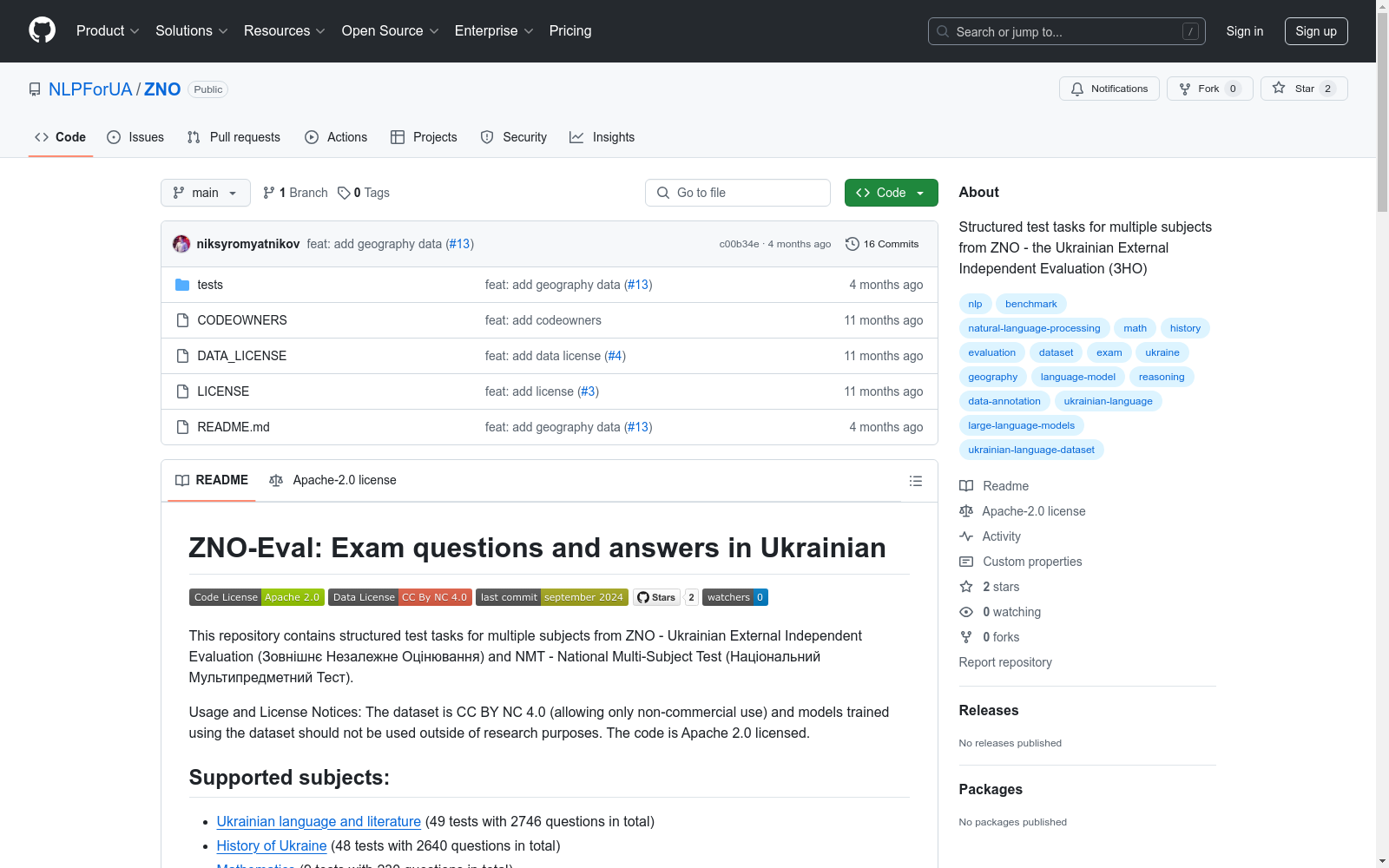
Task: Click the Notifications bell button
Action: 1109,89
